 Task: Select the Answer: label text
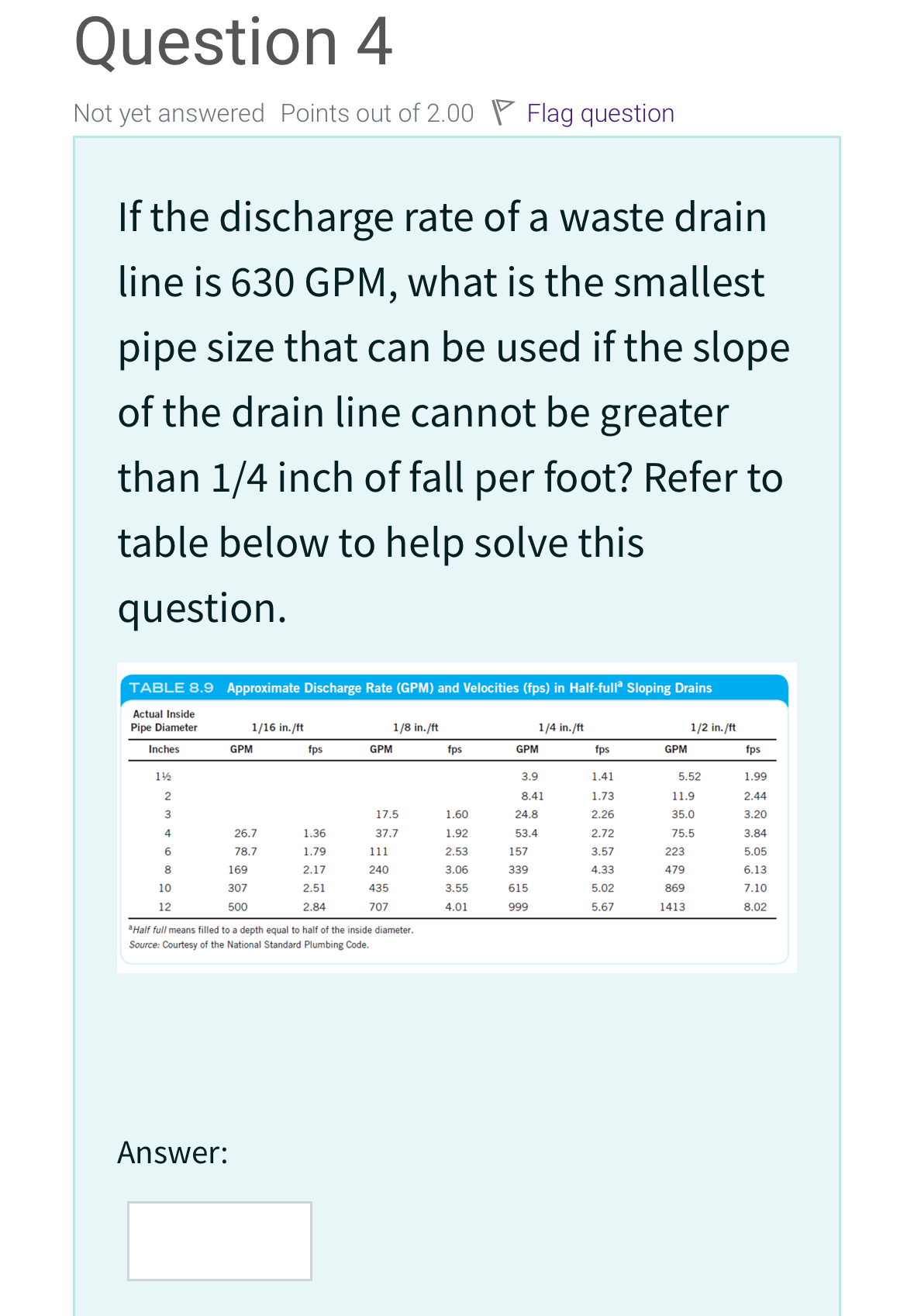172,1152
